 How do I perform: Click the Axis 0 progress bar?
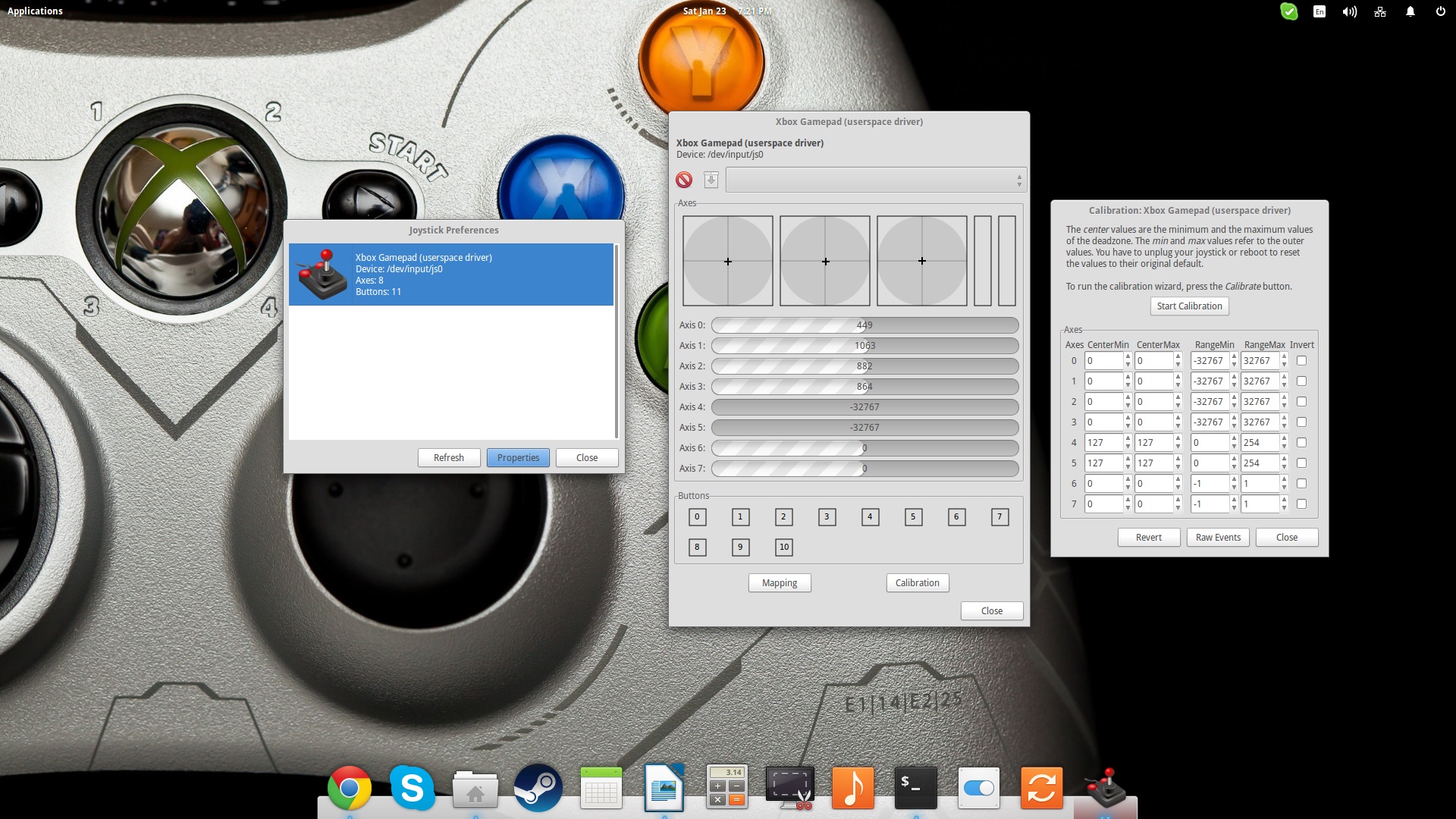pos(864,325)
